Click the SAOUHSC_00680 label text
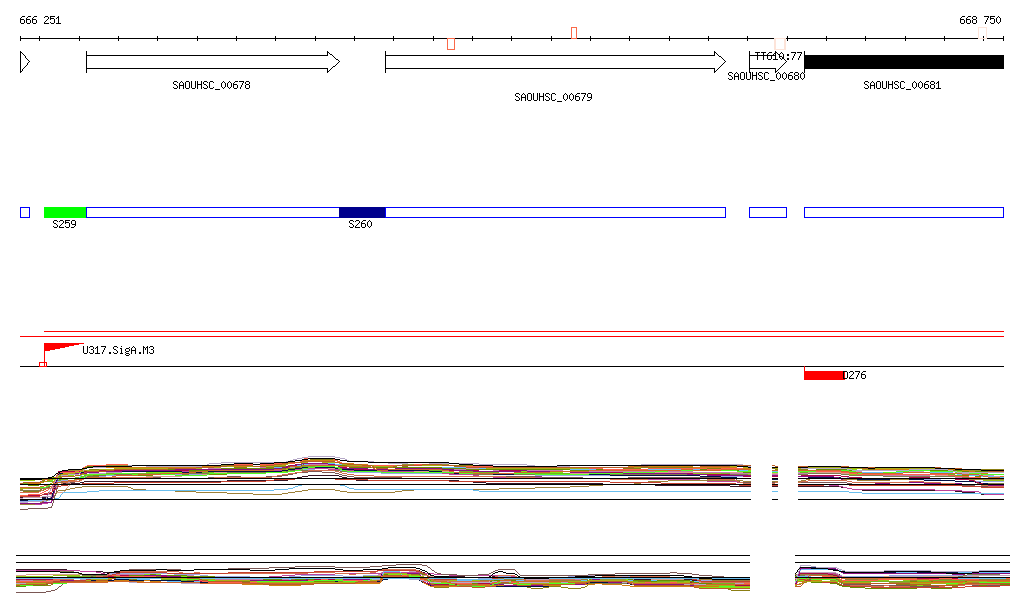This screenshot has height=611, width=1024. point(766,76)
